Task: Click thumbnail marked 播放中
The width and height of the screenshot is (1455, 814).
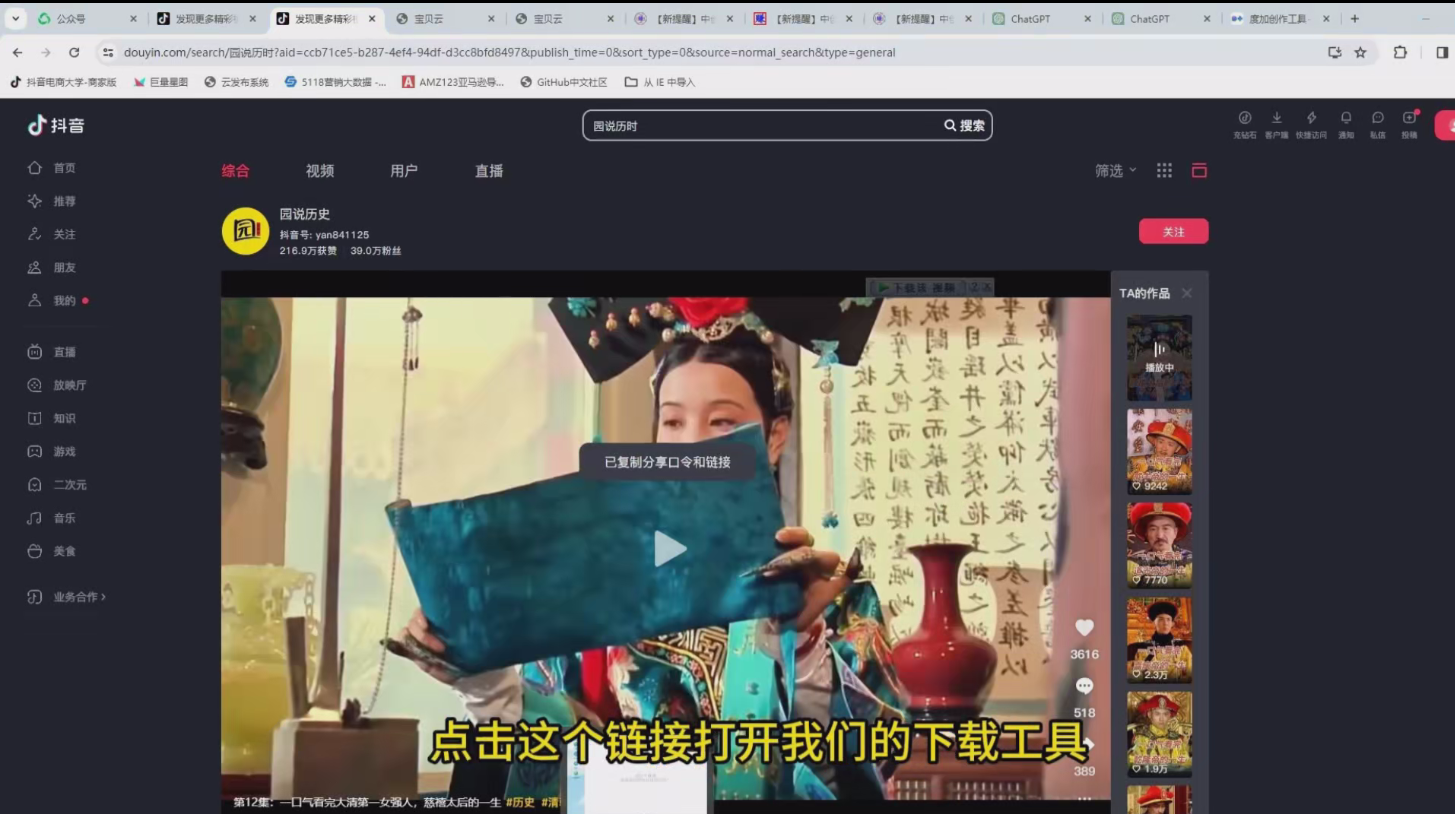Action: pyautogui.click(x=1160, y=358)
